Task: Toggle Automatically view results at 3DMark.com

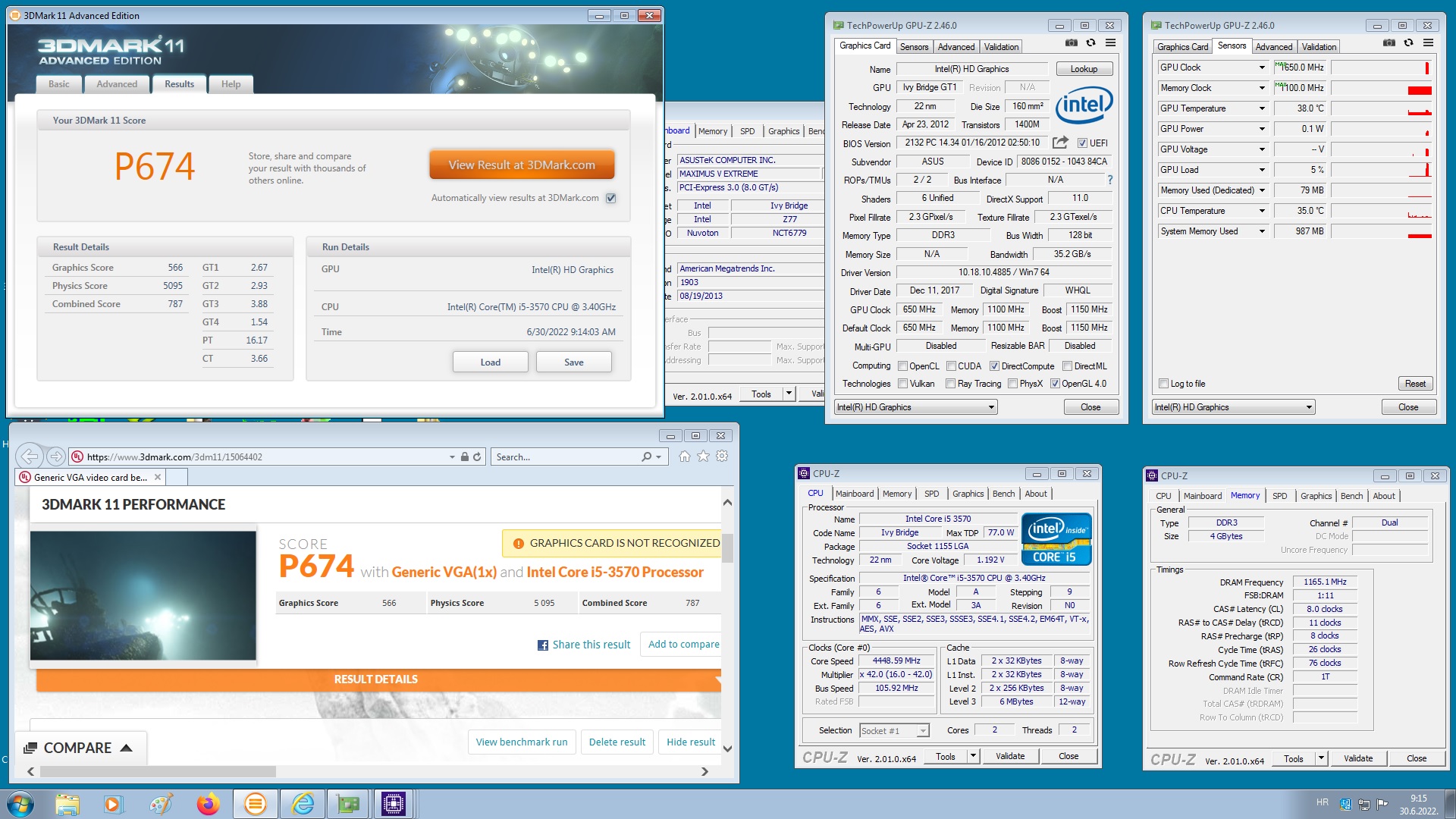Action: pyautogui.click(x=611, y=198)
